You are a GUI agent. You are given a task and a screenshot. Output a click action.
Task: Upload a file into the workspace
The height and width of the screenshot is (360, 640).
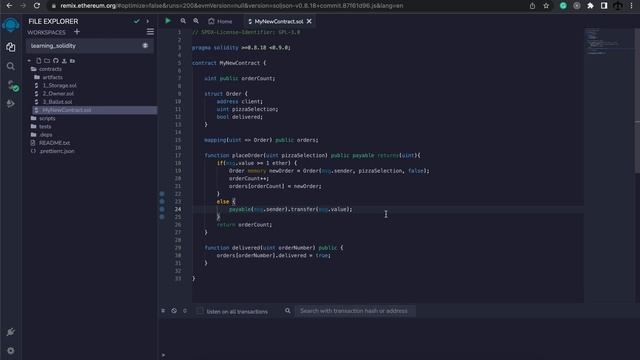point(64,61)
